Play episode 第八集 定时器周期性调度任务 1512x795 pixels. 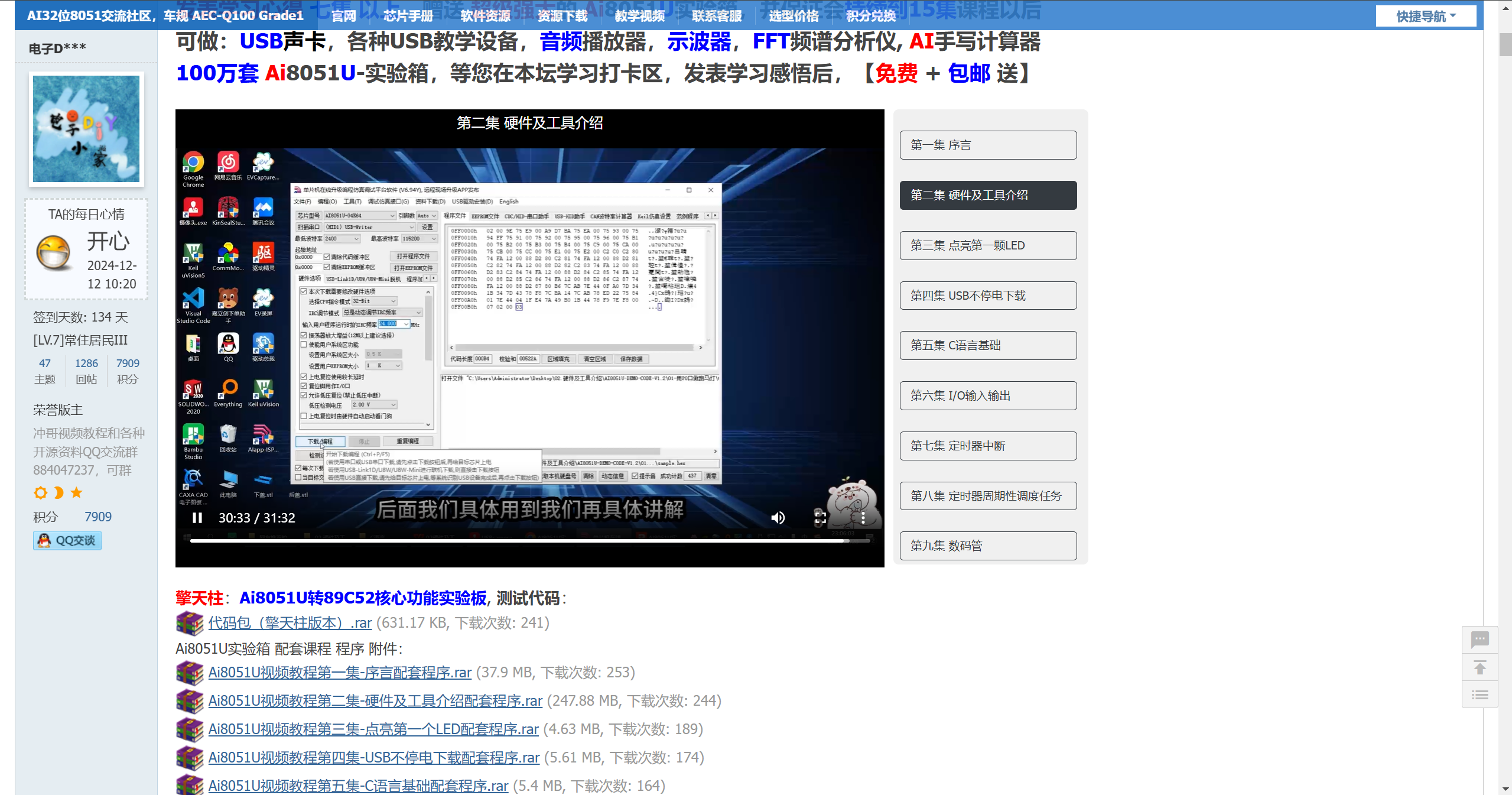coord(988,495)
